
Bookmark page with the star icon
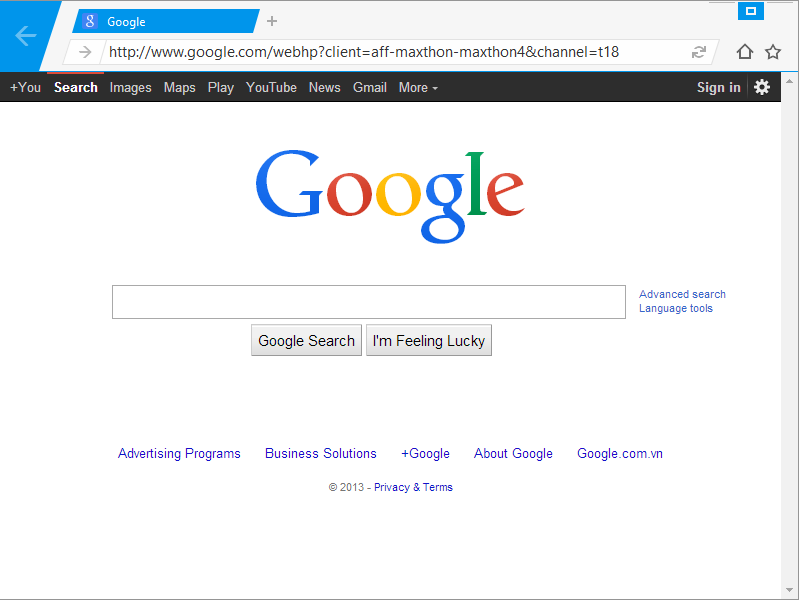[x=773, y=51]
